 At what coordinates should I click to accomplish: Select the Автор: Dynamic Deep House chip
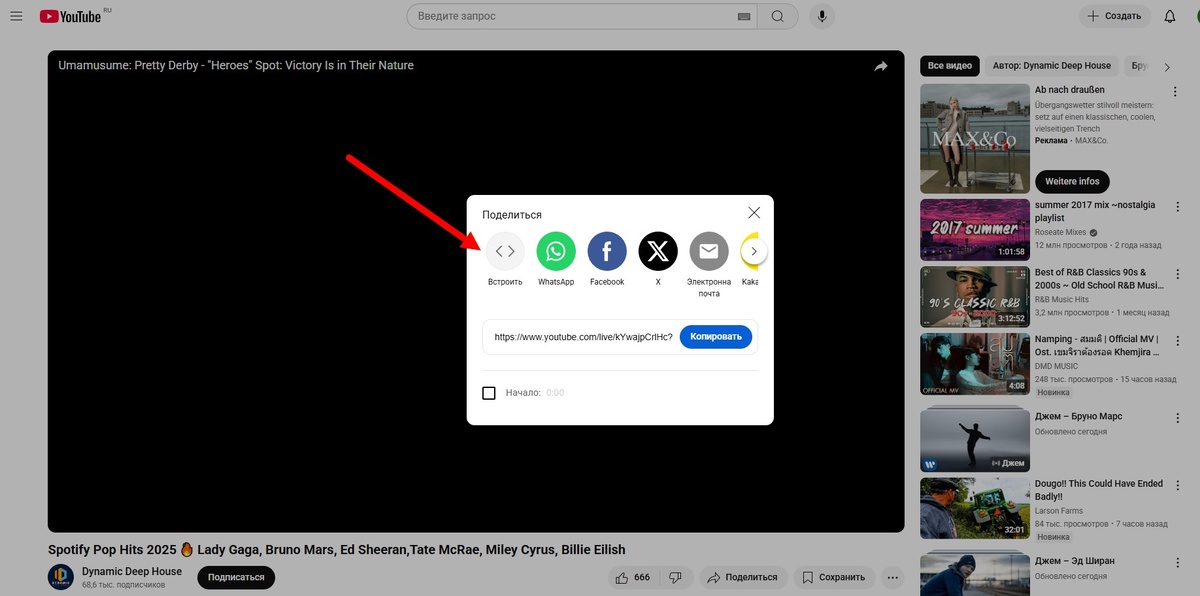click(x=1052, y=66)
